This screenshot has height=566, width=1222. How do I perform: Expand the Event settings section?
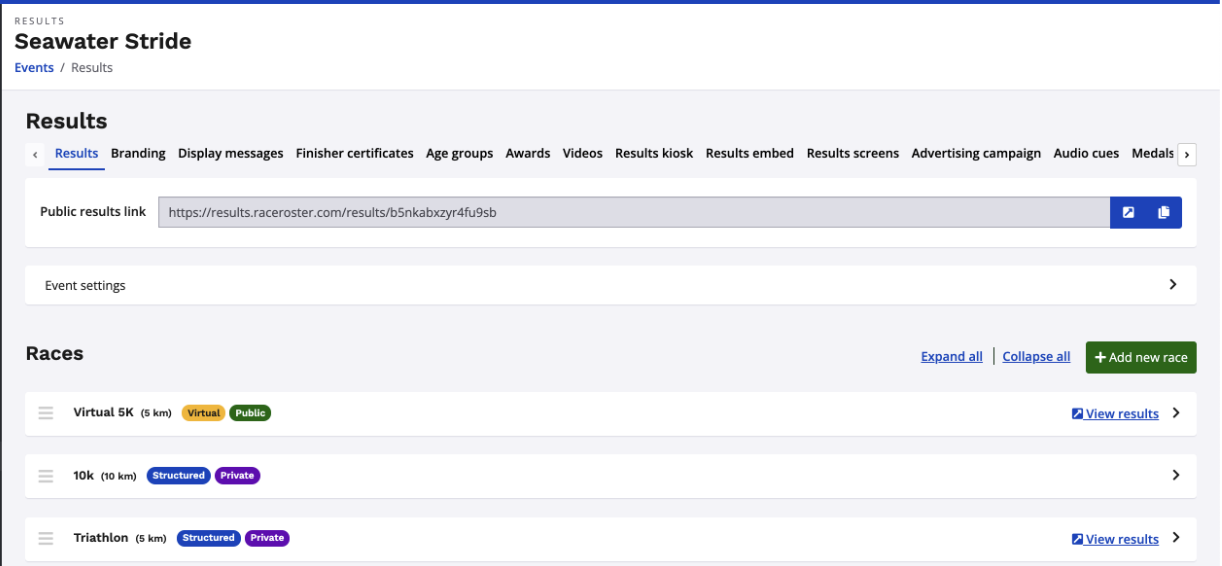[1173, 285]
